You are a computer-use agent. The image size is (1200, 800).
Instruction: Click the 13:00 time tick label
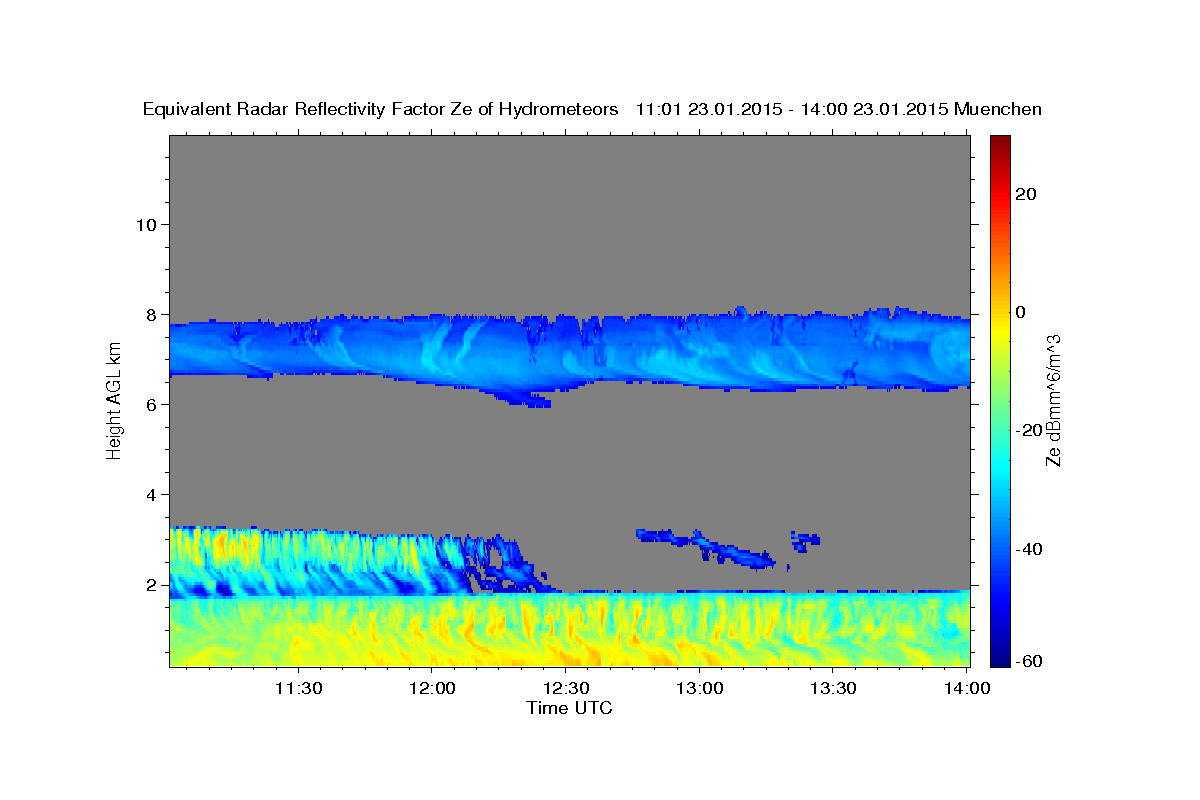coord(700,688)
